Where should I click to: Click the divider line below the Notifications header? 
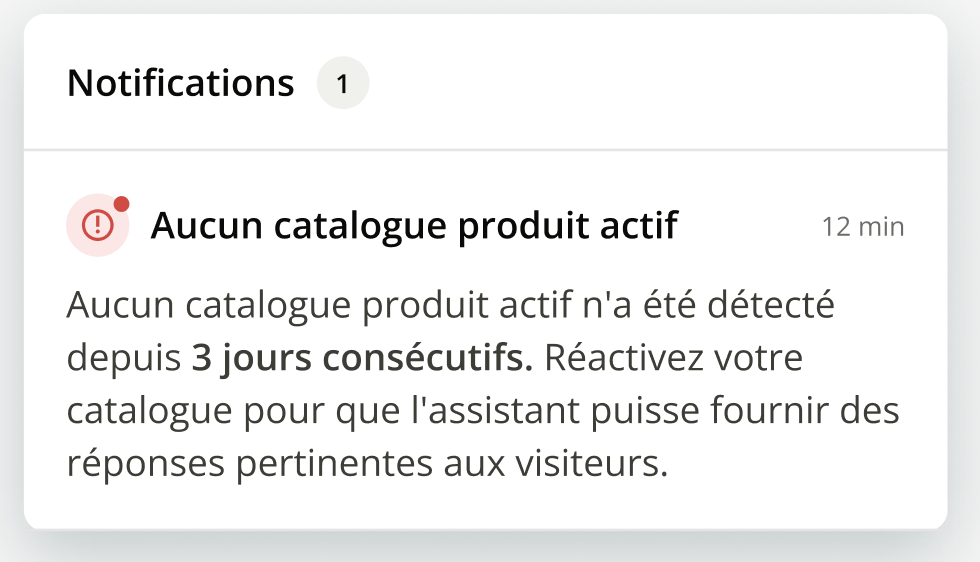pyautogui.click(x=485, y=150)
